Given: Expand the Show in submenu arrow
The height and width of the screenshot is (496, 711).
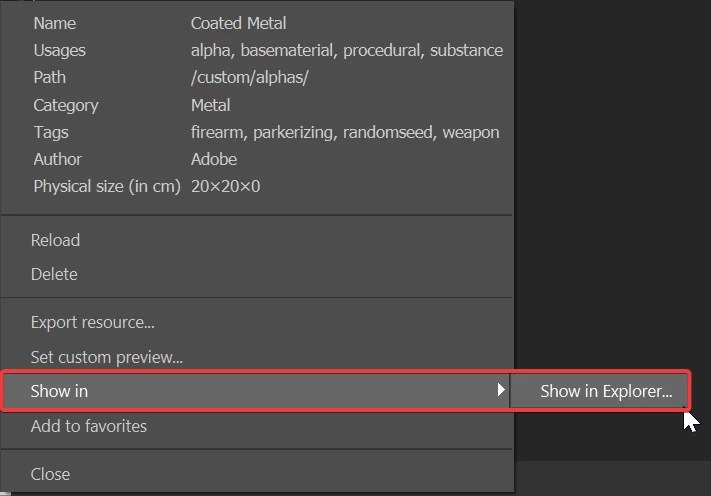Looking at the screenshot, I should coord(500,391).
